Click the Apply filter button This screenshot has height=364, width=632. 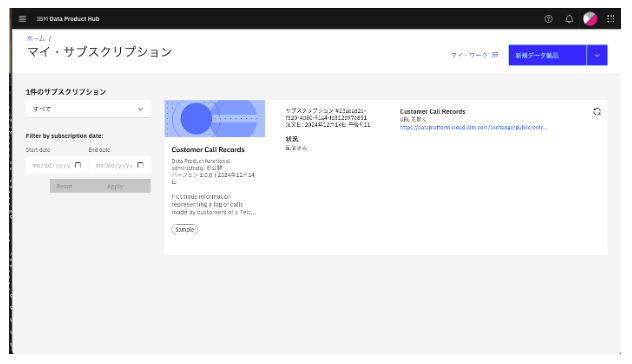[115, 186]
